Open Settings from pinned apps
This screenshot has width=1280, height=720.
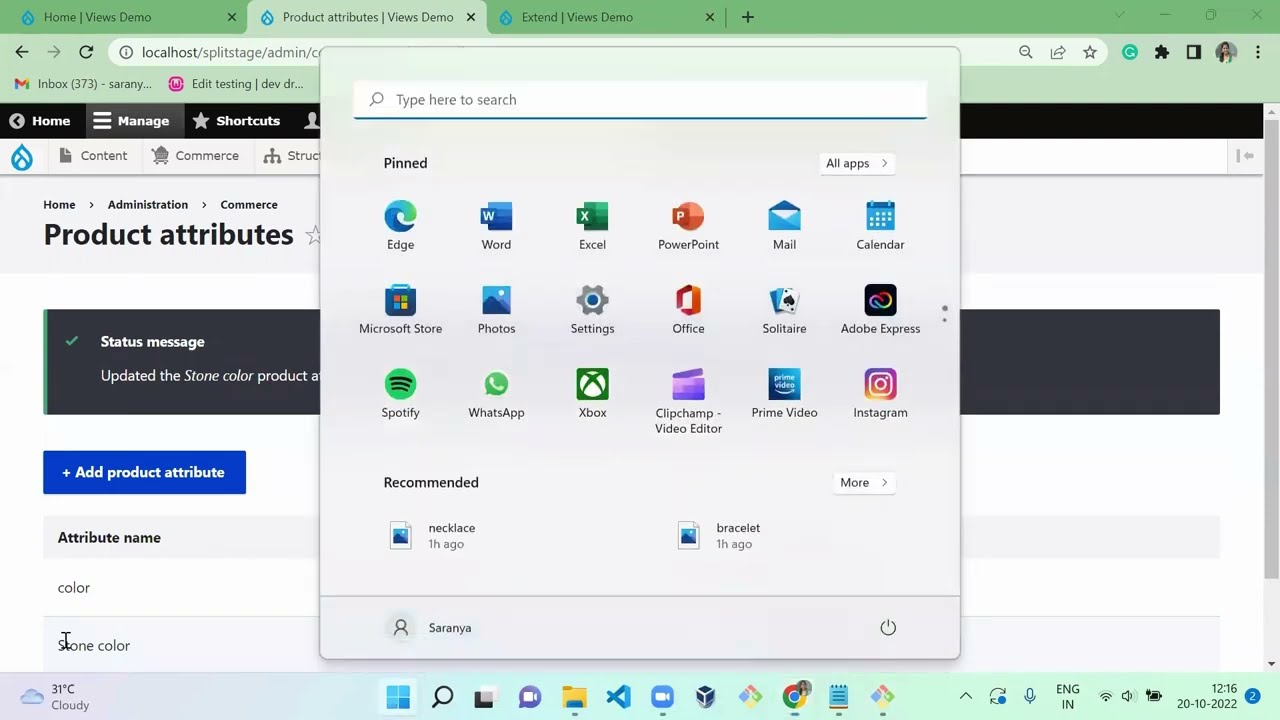click(592, 310)
